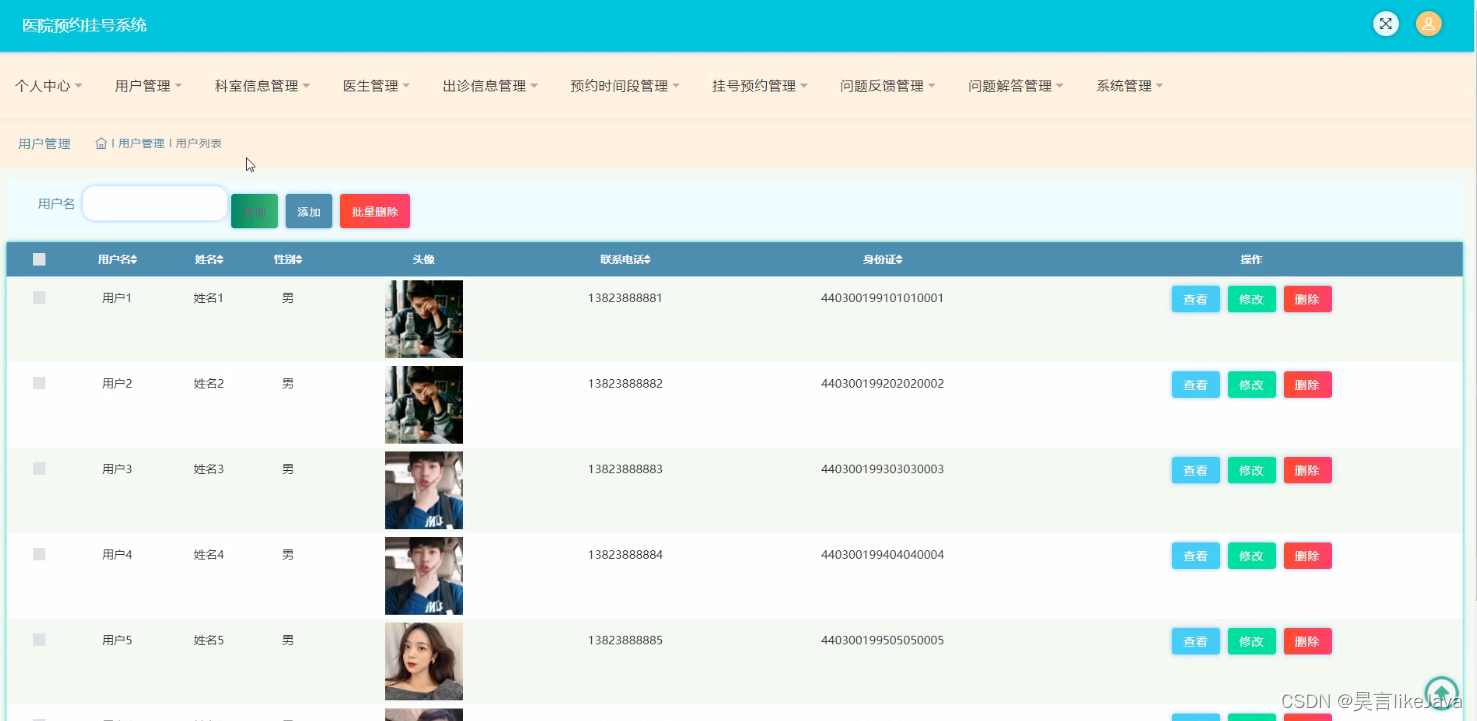Expand the 科室信息管理 menu
1477x721 pixels.
[x=262, y=86]
